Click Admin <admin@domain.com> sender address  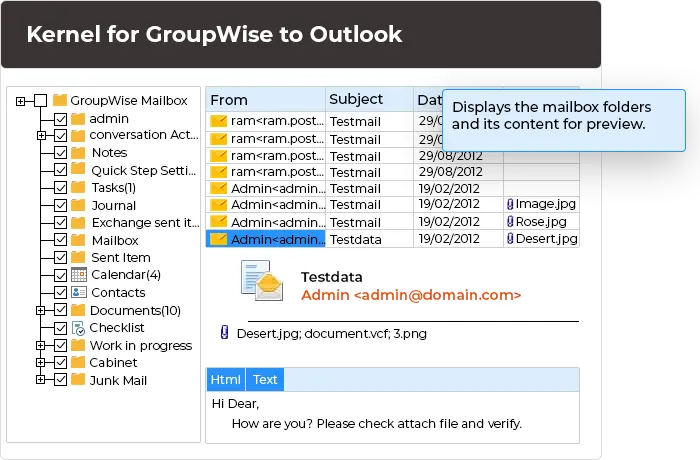tap(411, 295)
